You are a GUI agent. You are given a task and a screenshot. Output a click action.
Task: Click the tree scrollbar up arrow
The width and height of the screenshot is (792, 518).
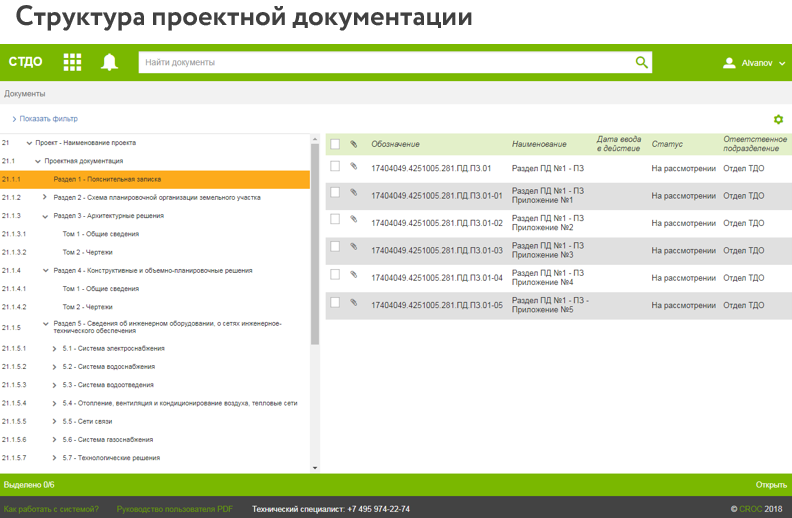tap(315, 139)
